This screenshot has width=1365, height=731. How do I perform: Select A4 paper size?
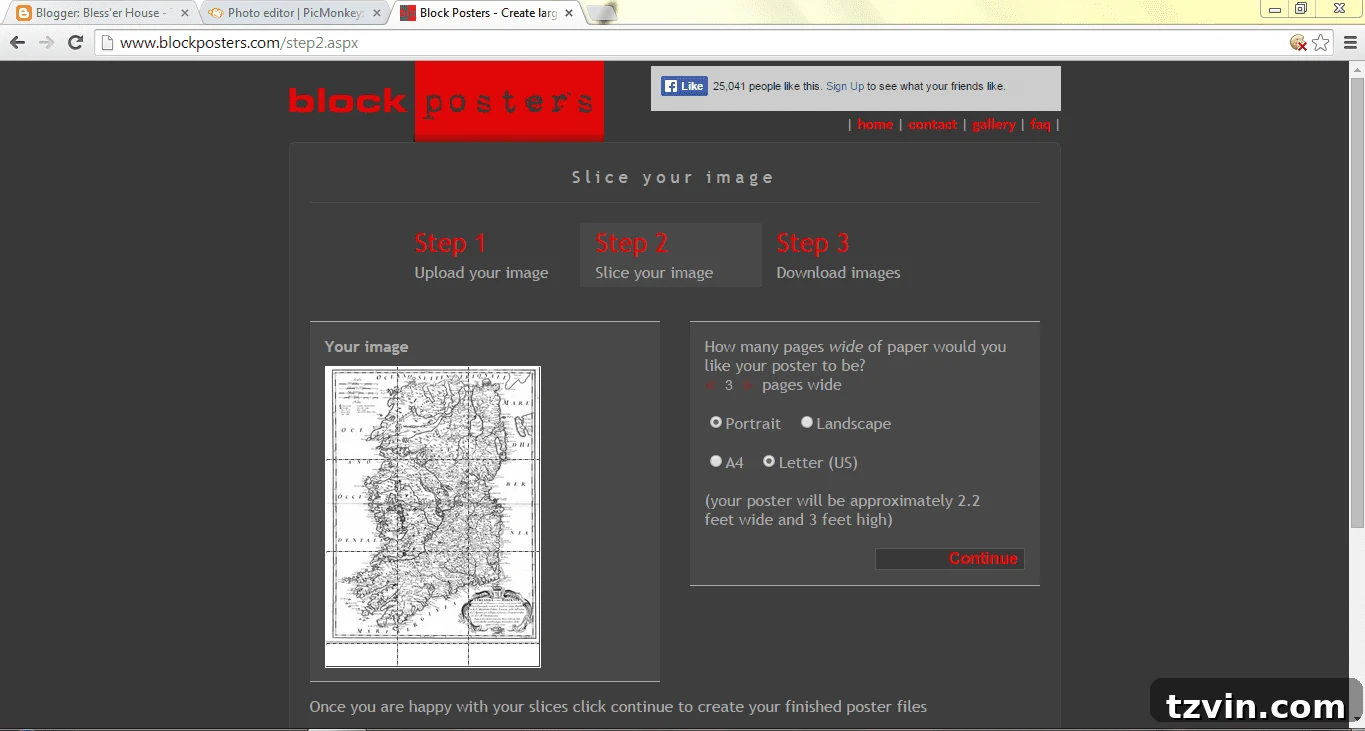coord(716,462)
